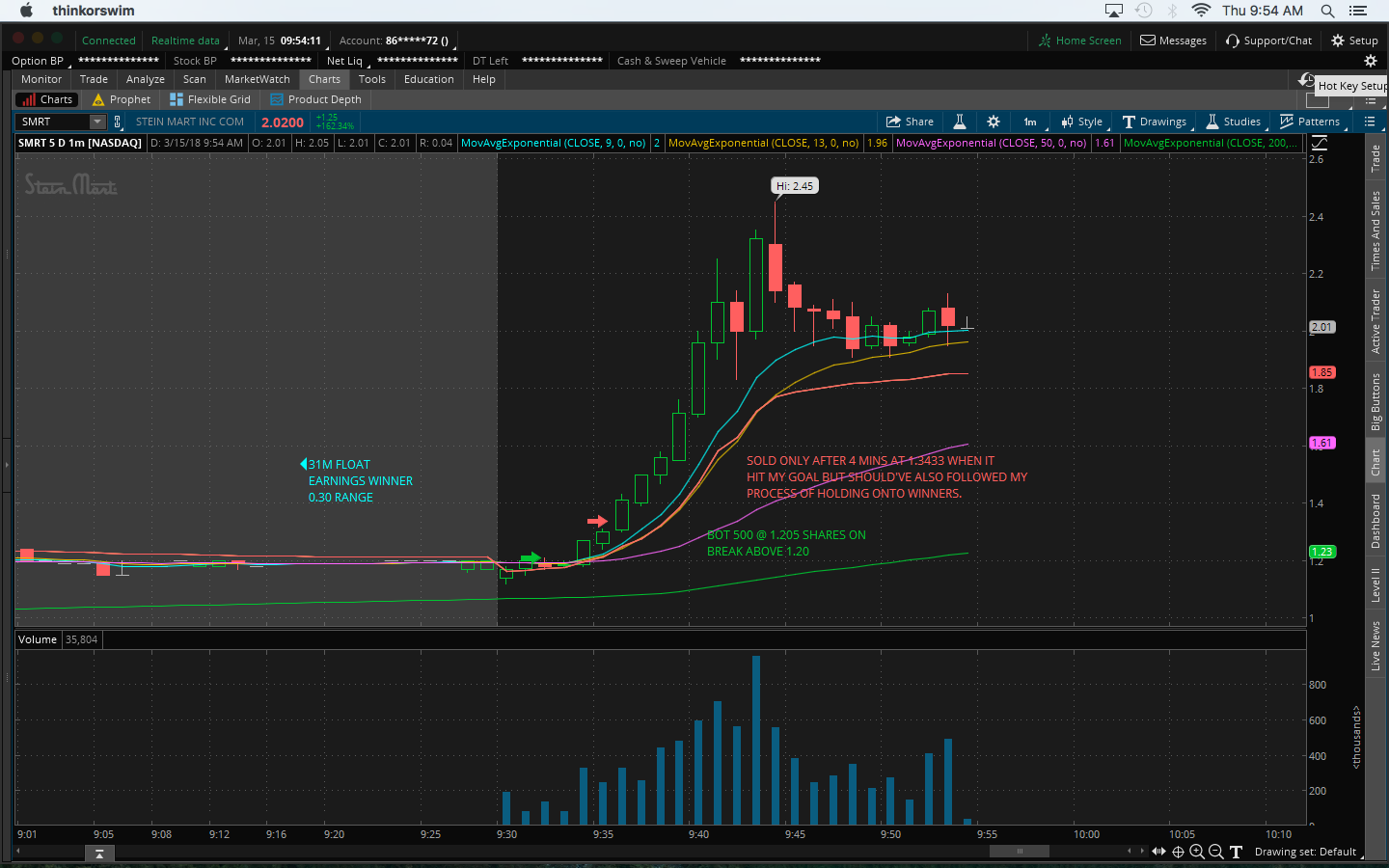The width and height of the screenshot is (1389, 868).
Task: Open the Live News side tab
Action: click(1376, 646)
